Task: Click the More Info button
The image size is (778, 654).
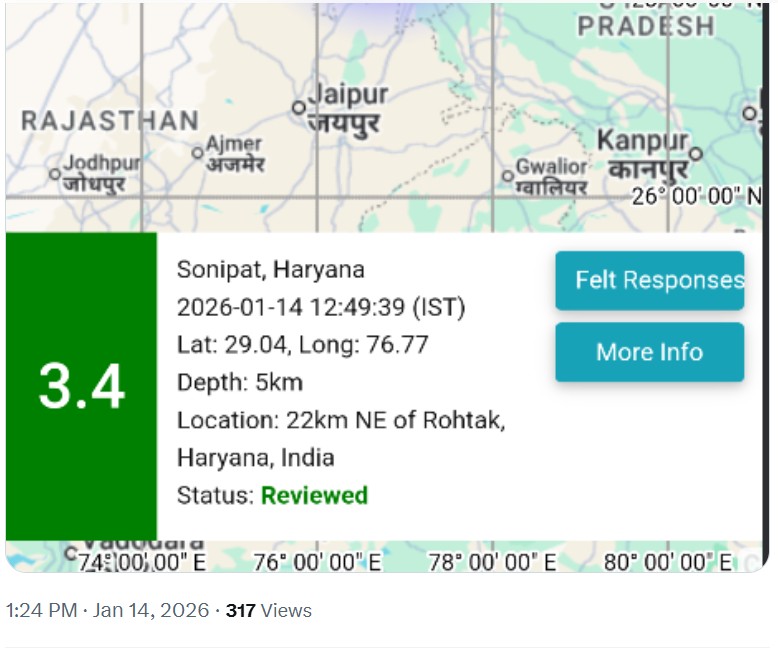Action: tap(649, 352)
